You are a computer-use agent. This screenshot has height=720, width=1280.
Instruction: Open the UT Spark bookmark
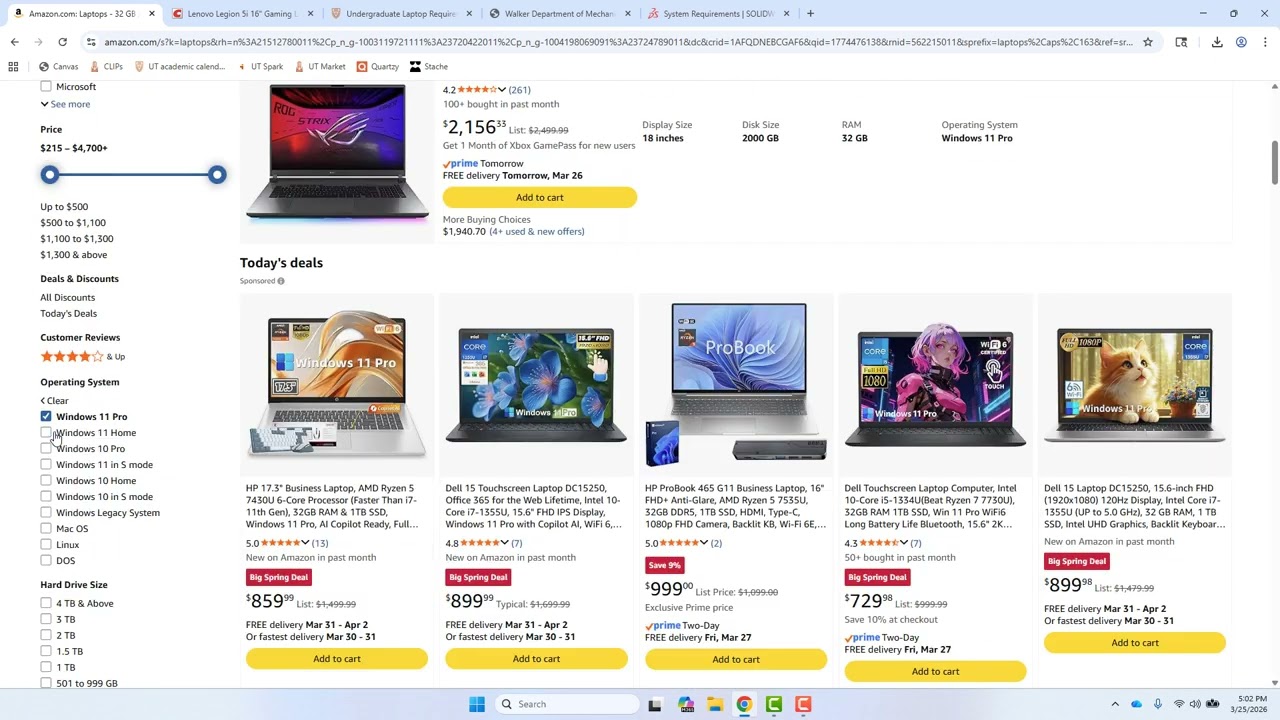click(261, 67)
